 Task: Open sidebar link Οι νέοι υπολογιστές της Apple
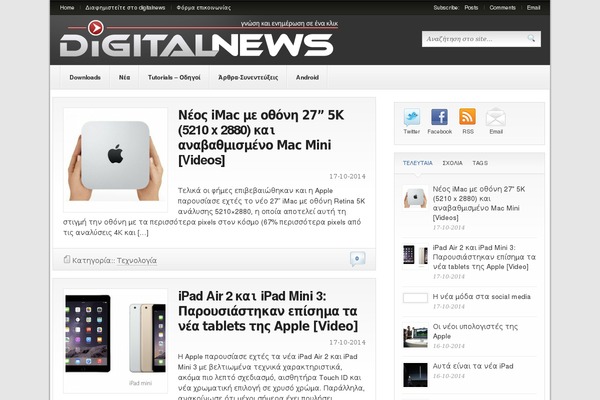coord(475,331)
